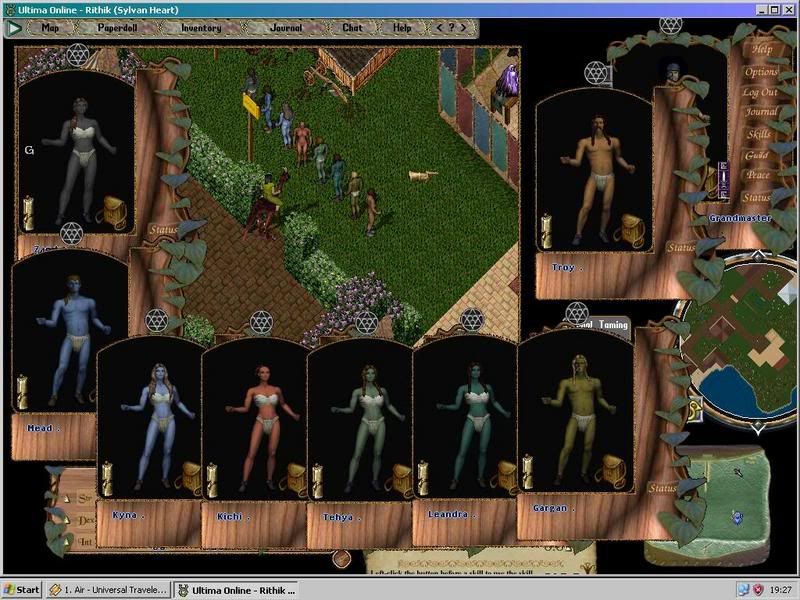Open Troy's backpack
The height and width of the screenshot is (600, 800).
coord(629,231)
